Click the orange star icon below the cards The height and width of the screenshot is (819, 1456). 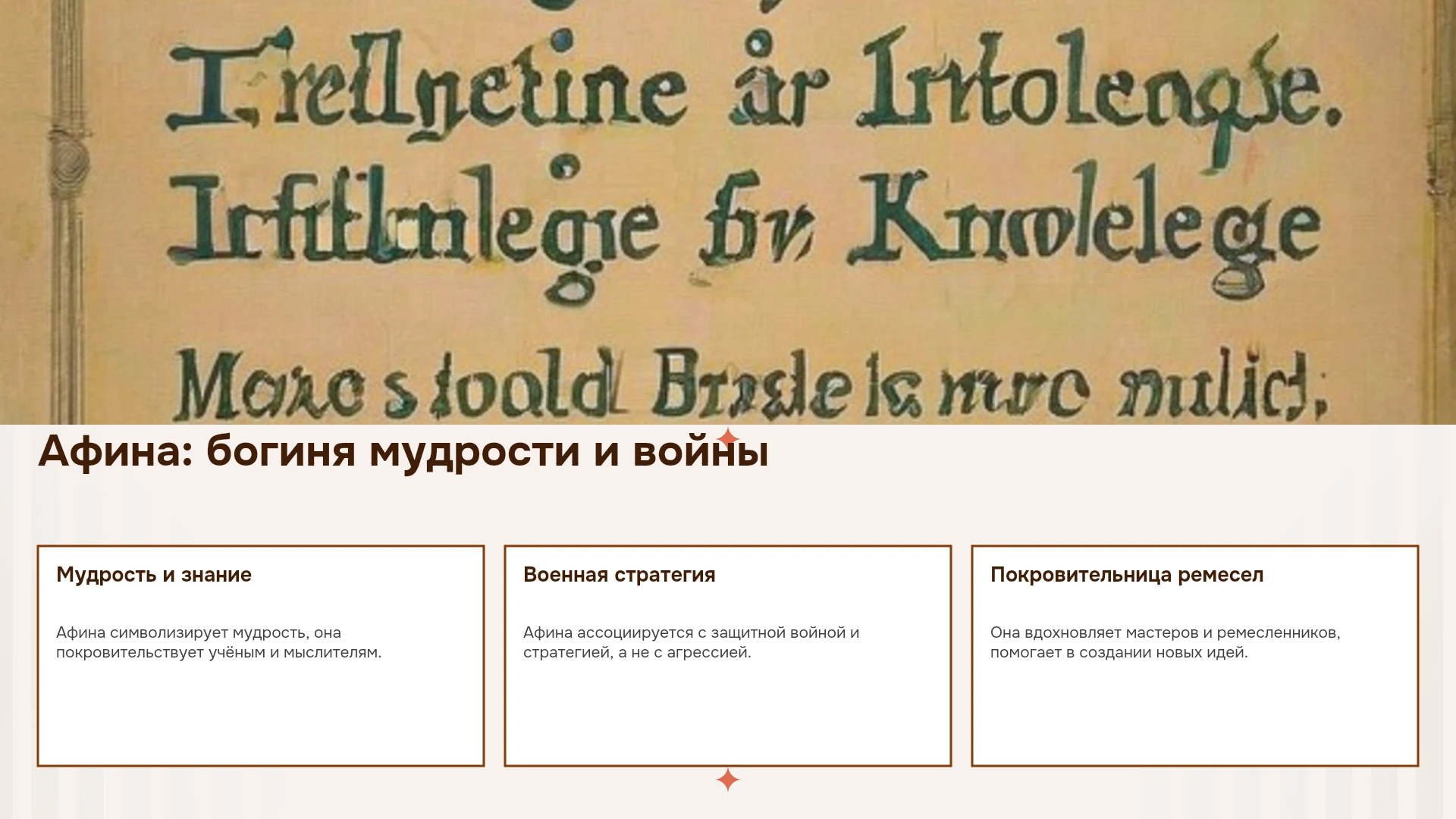pyautogui.click(x=728, y=780)
